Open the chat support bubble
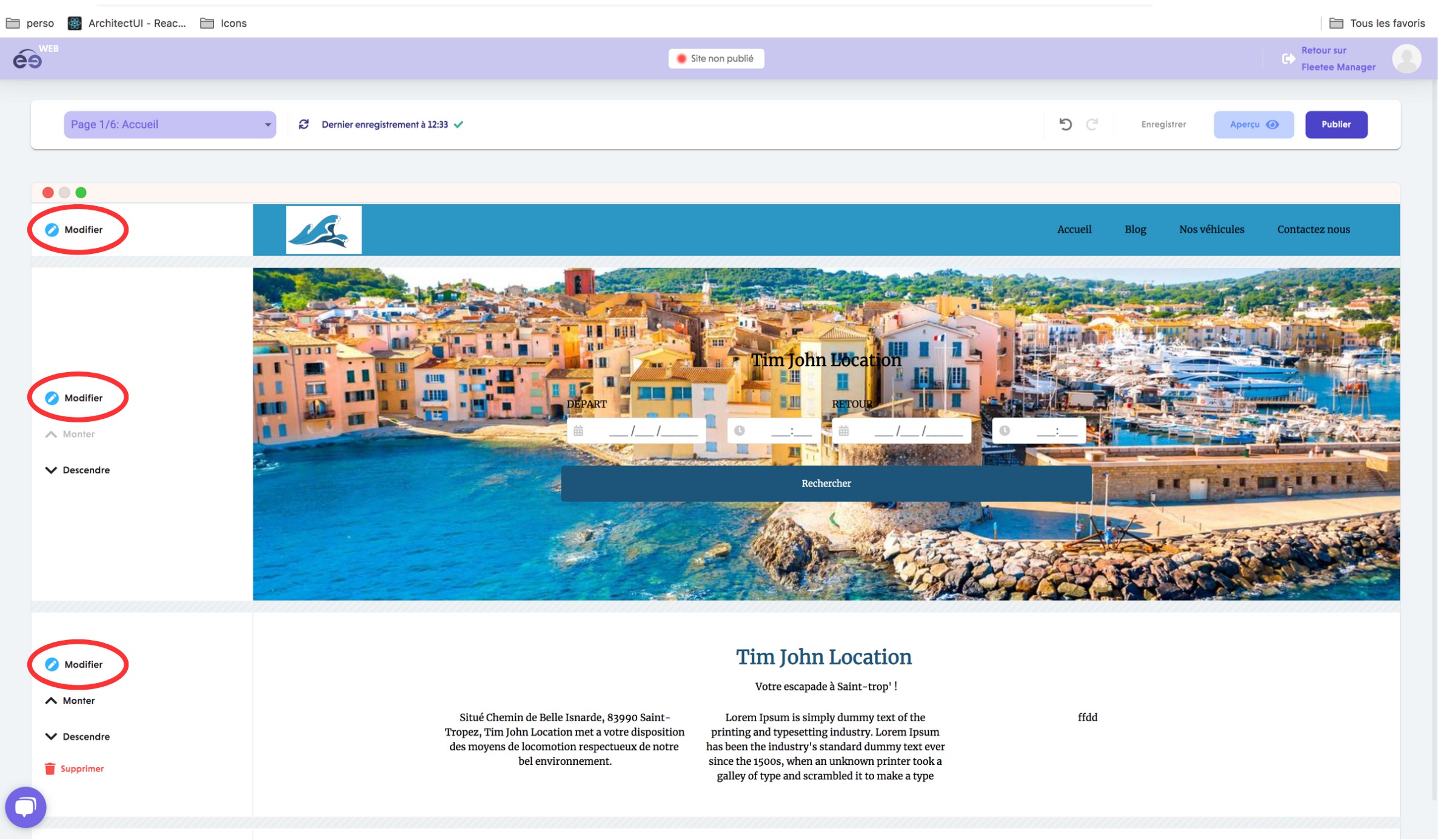This screenshot has width=1438, height=840. coord(25,807)
